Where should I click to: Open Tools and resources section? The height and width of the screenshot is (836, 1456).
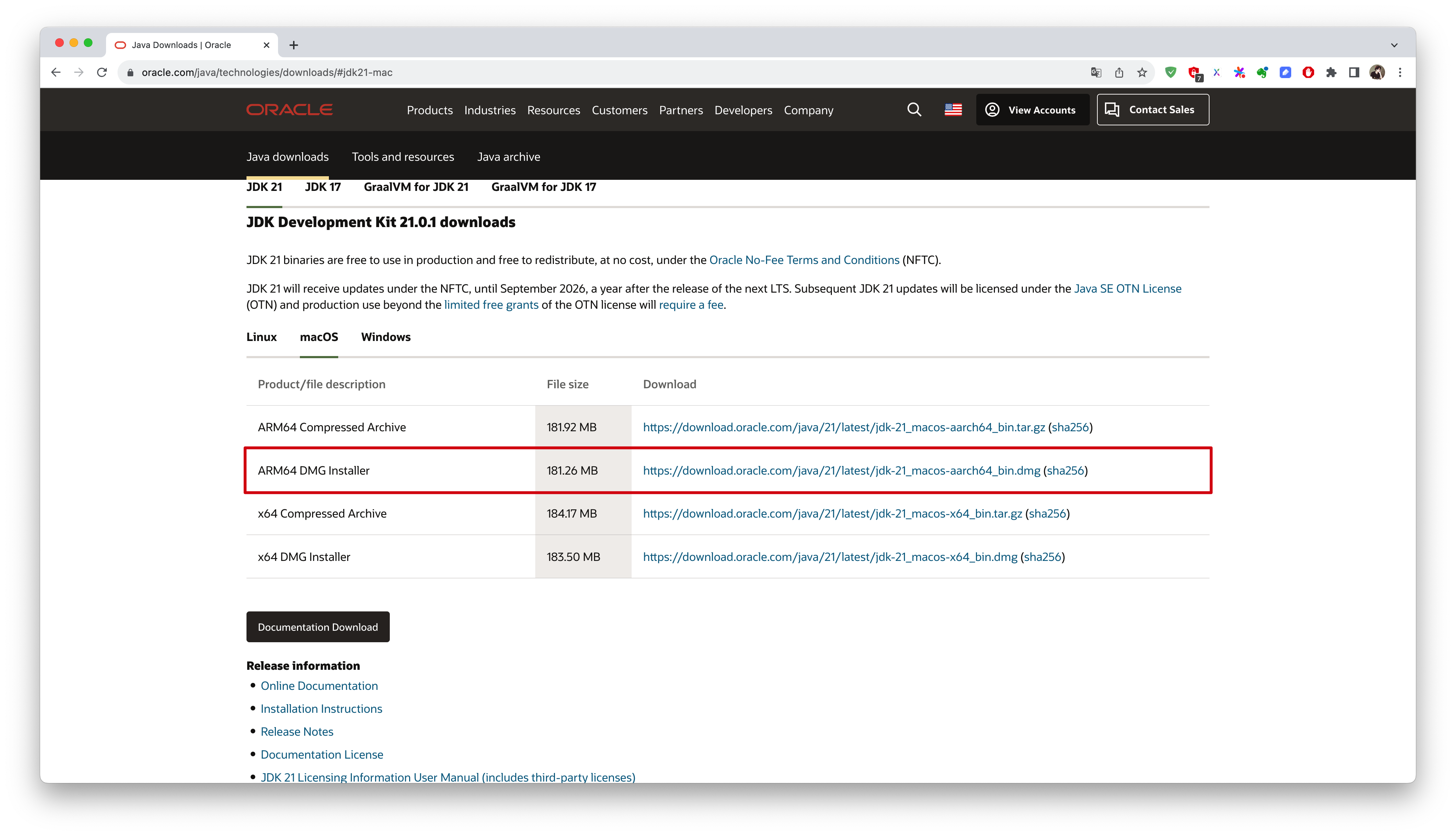click(402, 157)
